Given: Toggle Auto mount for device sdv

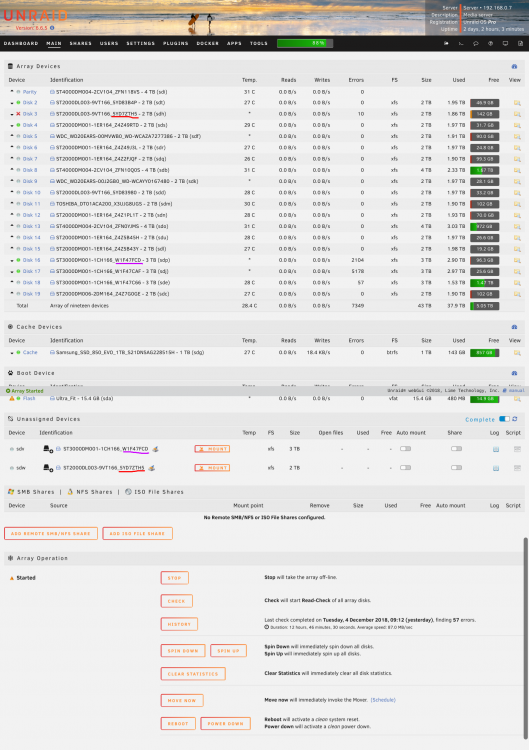Looking at the screenshot, I should pyautogui.click(x=406, y=449).
